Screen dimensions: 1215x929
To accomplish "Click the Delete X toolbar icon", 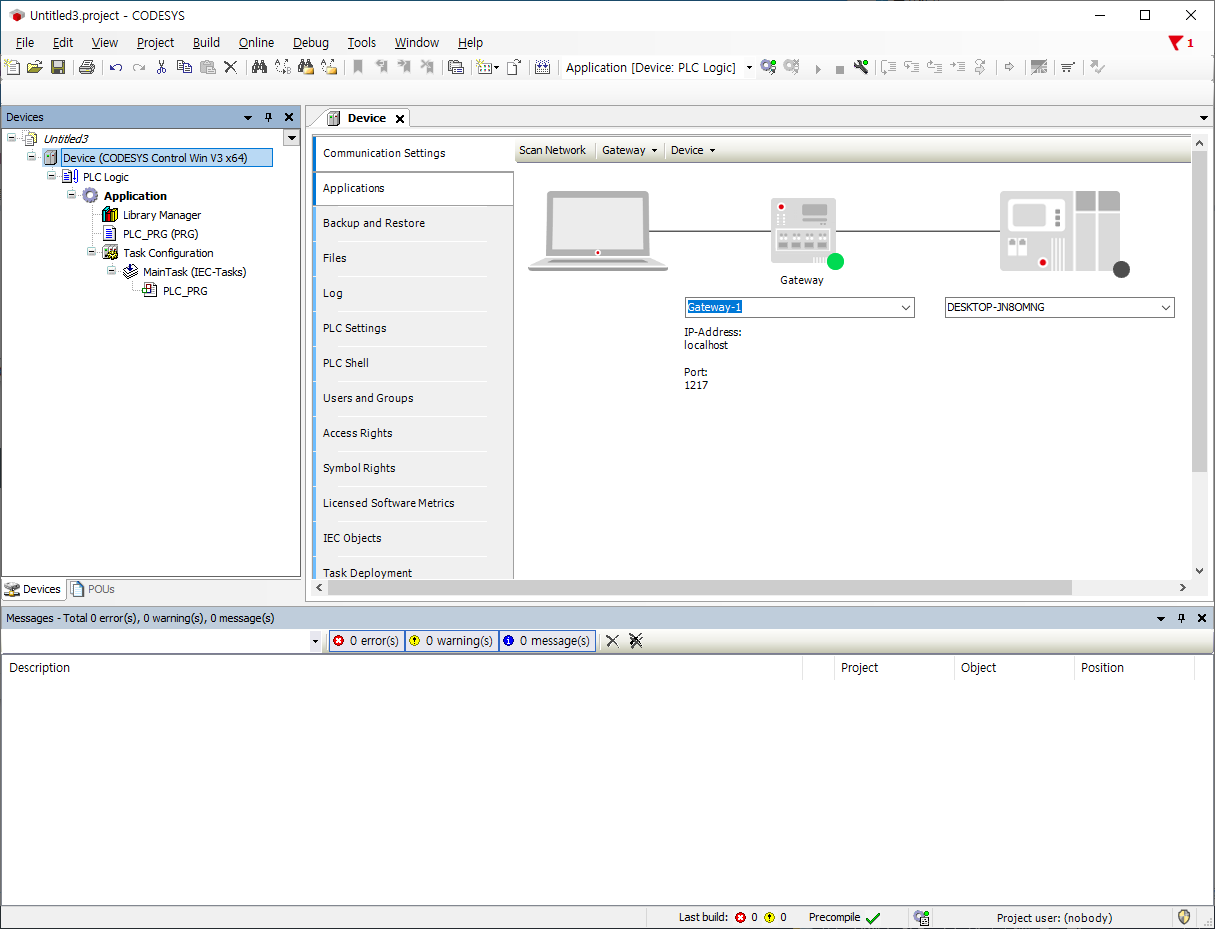I will pos(230,67).
